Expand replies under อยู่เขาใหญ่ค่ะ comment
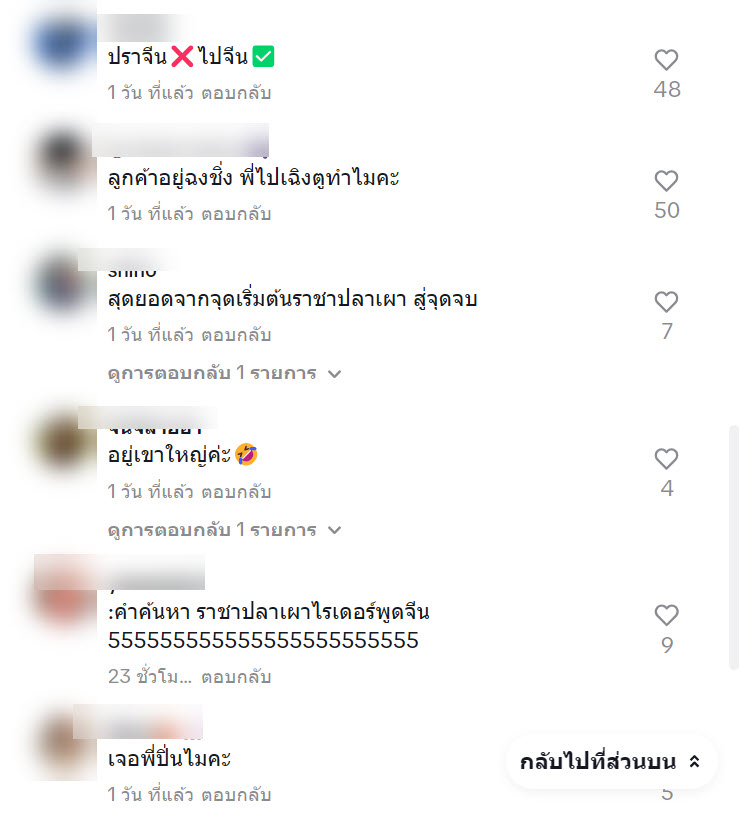This screenshot has width=739, height=820. 224,529
